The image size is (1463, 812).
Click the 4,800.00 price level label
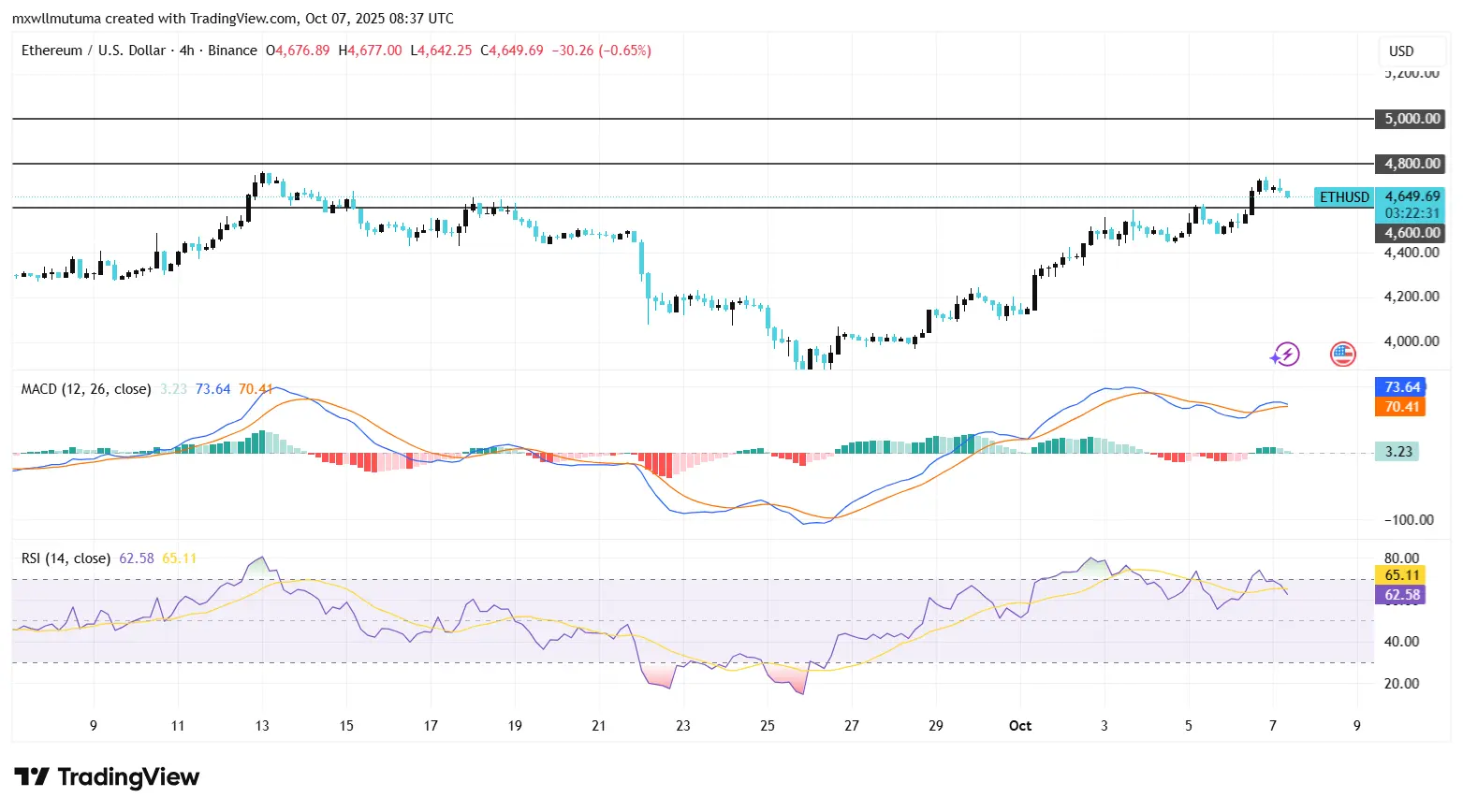[x=1410, y=164]
